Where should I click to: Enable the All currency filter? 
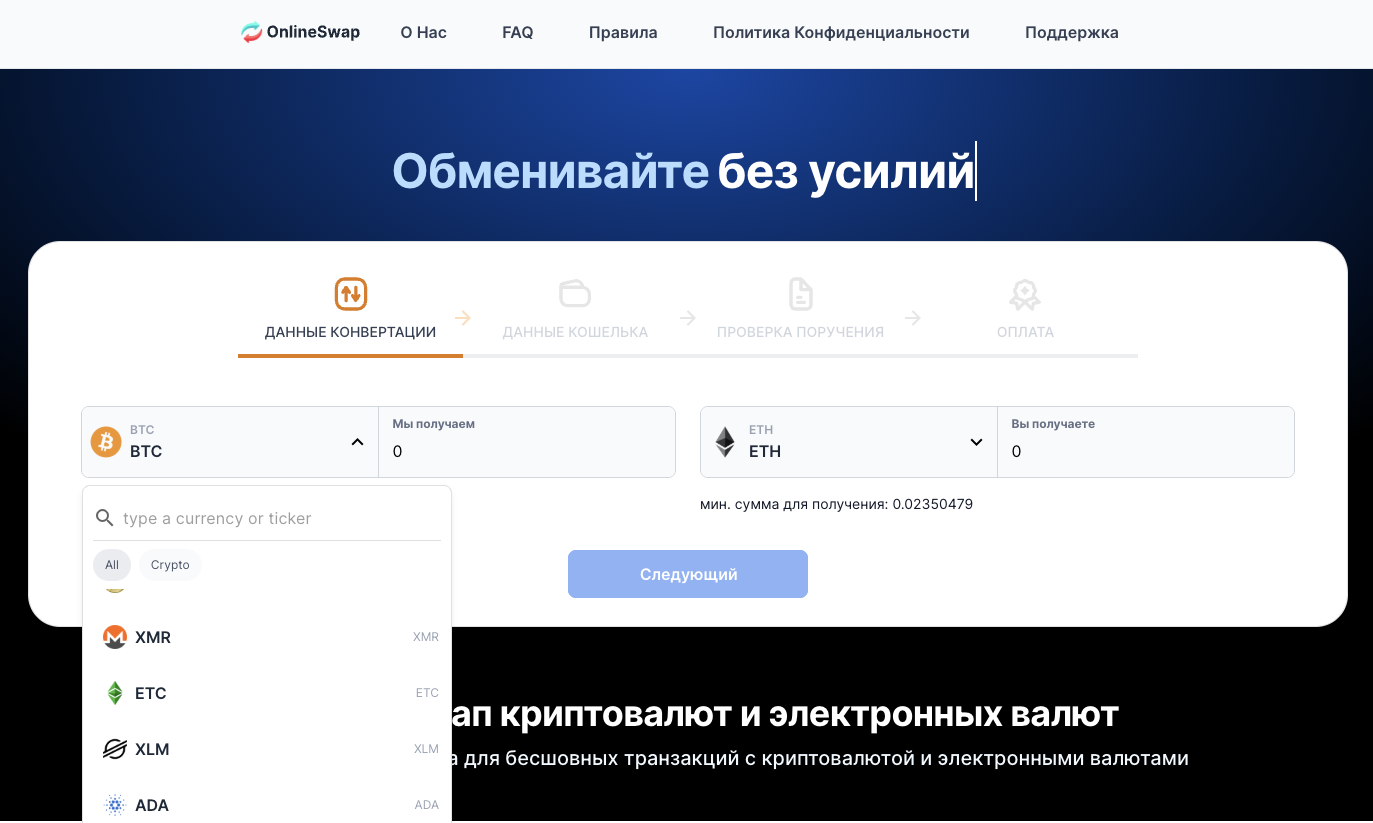(x=112, y=564)
